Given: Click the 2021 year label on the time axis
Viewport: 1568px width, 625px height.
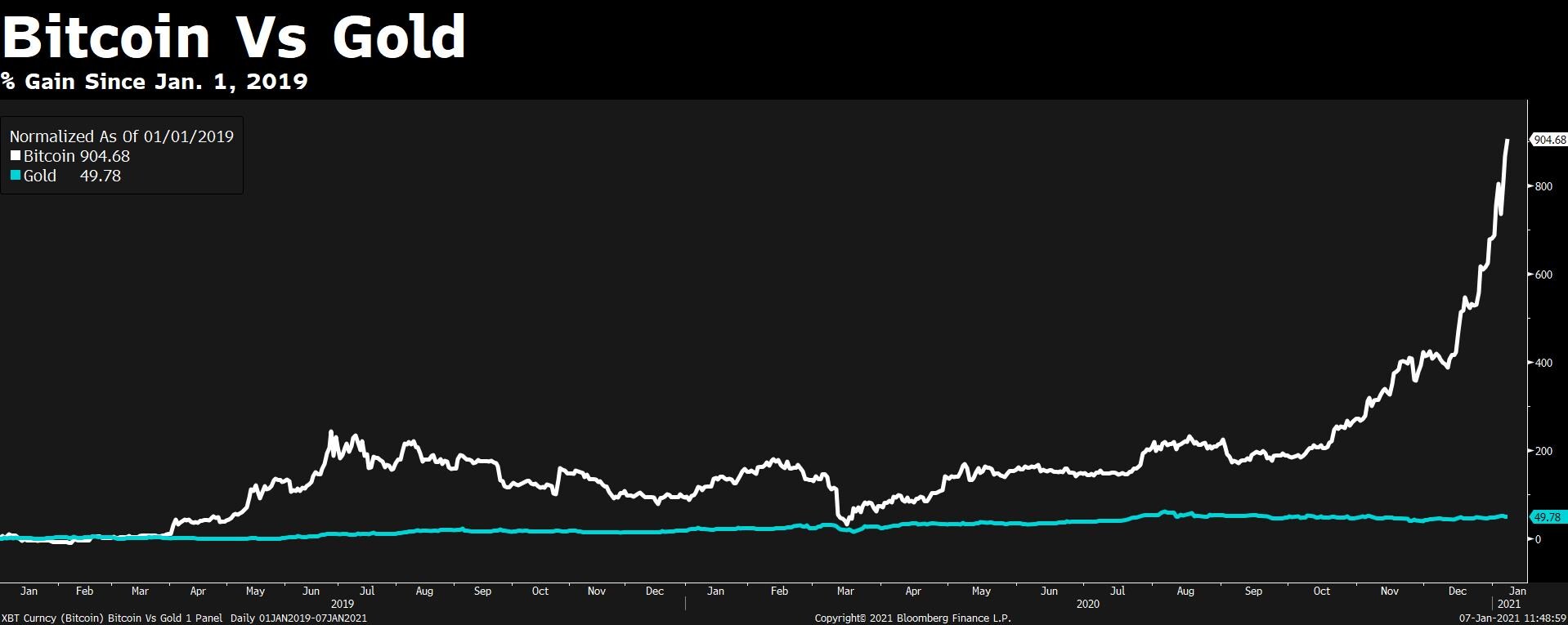Looking at the screenshot, I should click(x=1509, y=605).
